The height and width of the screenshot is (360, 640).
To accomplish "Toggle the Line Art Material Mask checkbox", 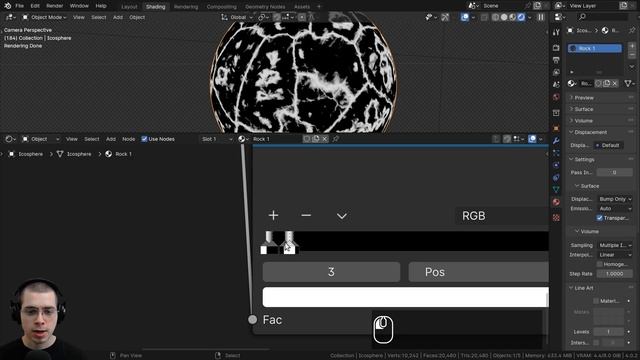I will (596, 301).
